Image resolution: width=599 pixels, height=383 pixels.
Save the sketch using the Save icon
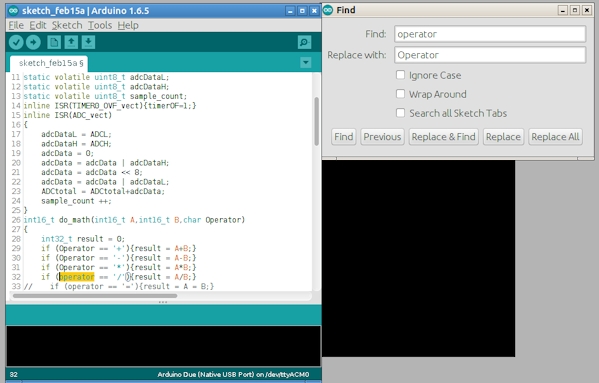click(x=88, y=42)
